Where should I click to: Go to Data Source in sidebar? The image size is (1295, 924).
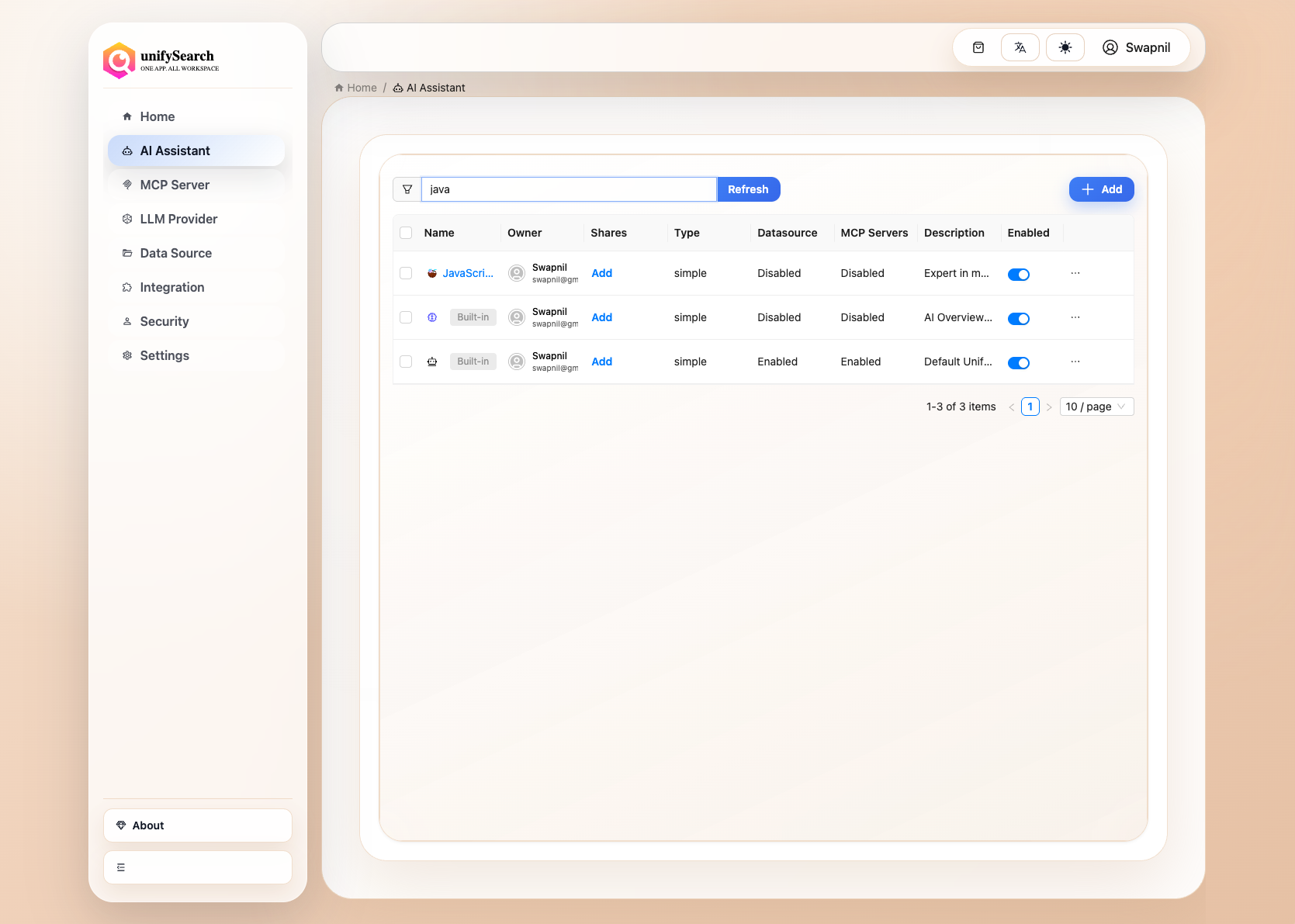175,253
